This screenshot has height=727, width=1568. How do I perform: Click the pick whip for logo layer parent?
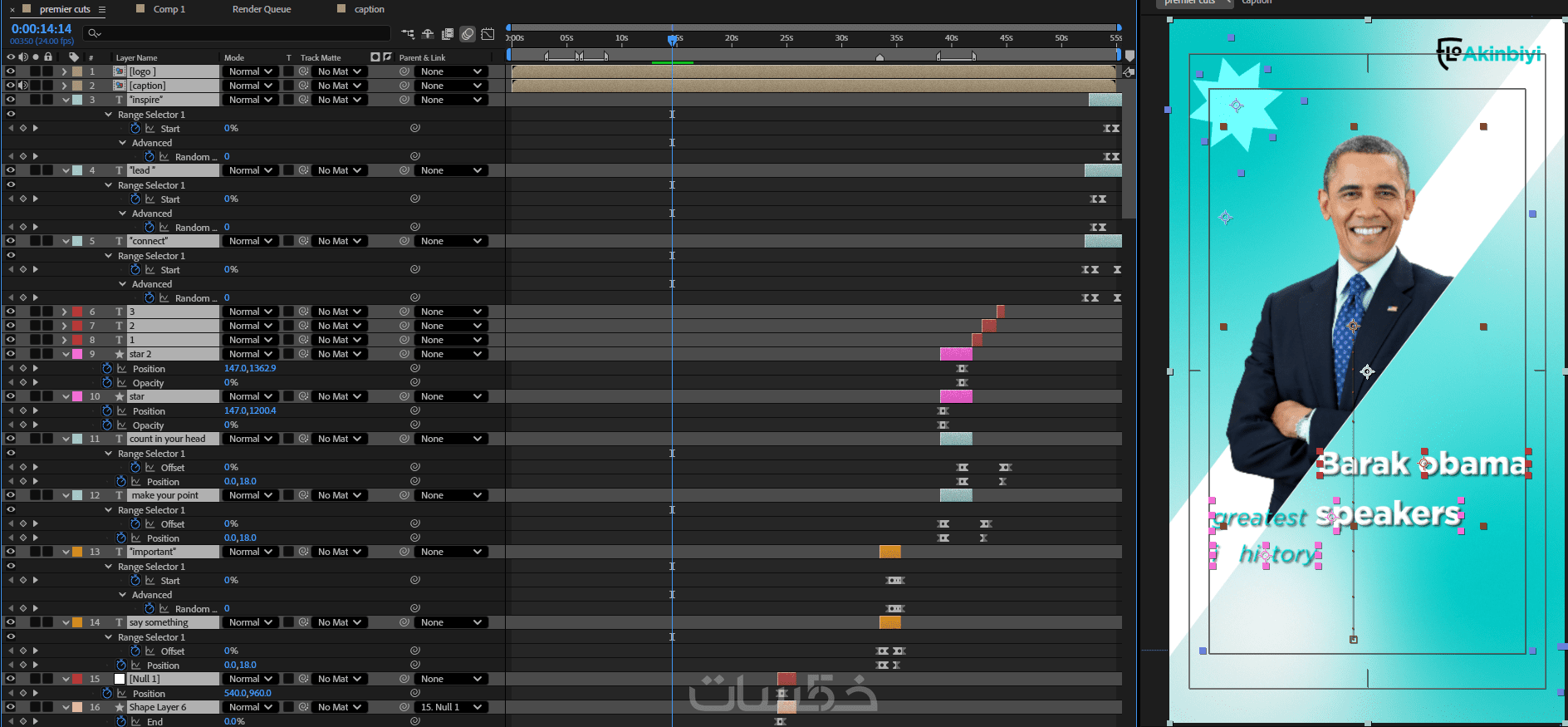click(404, 71)
